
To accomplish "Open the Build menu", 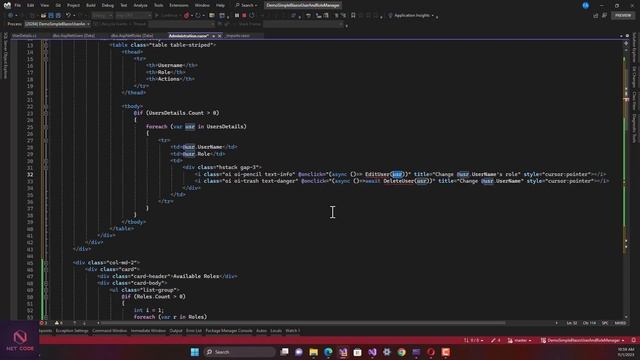I will (91, 5).
